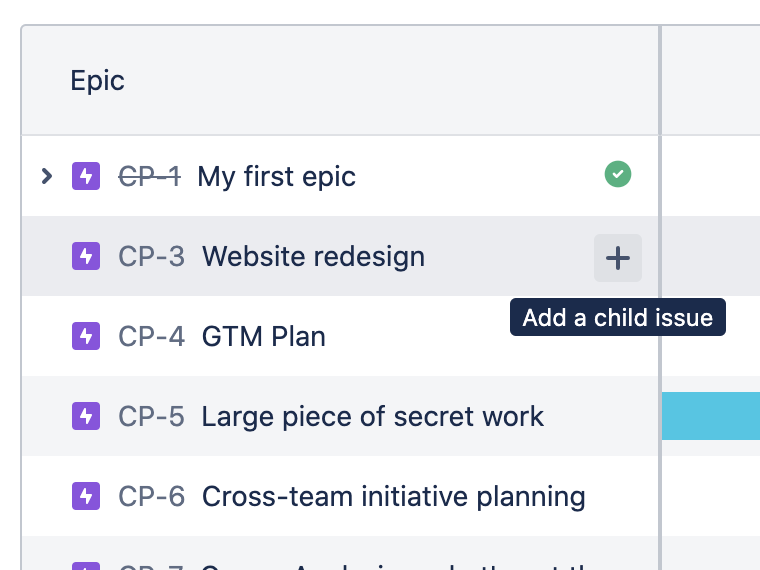The height and width of the screenshot is (570, 760).
Task: Open the CP-1 issue key link
Action: [x=149, y=177]
